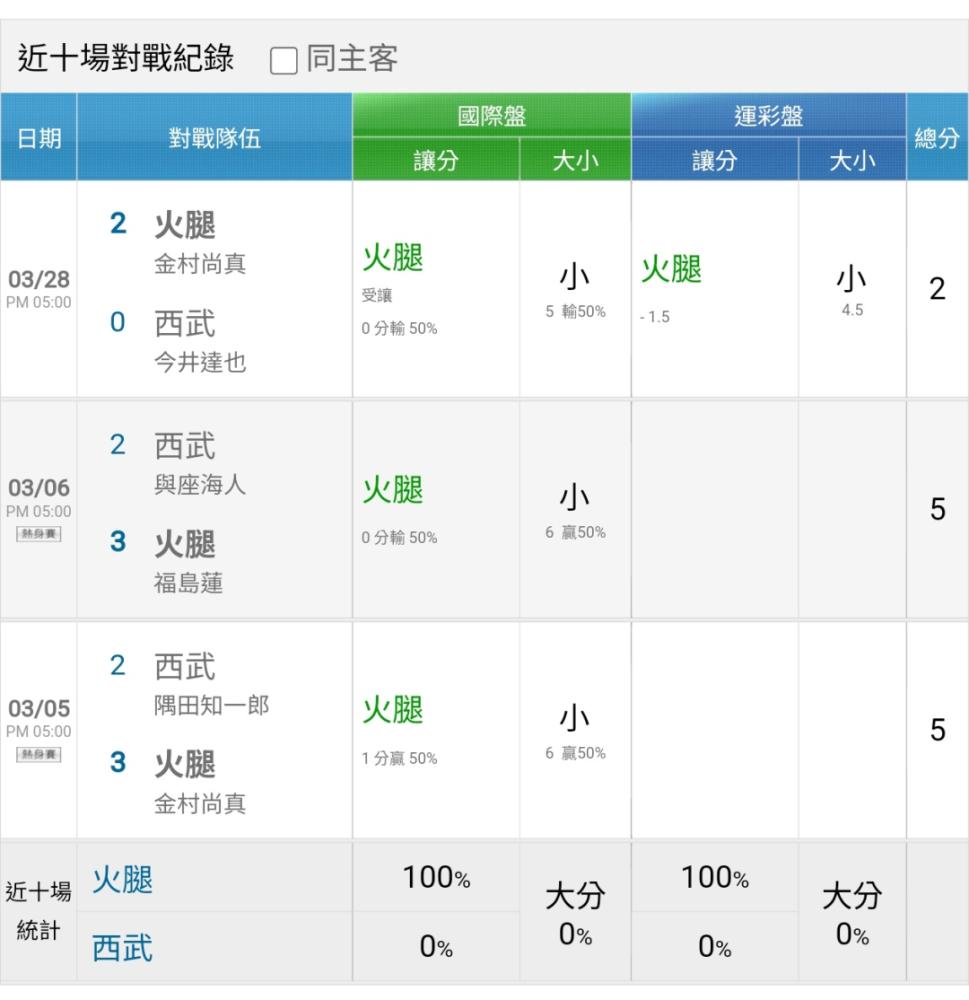969x1000 pixels.
Task: Click 讓分 header under 國際盤
Action: [436, 160]
